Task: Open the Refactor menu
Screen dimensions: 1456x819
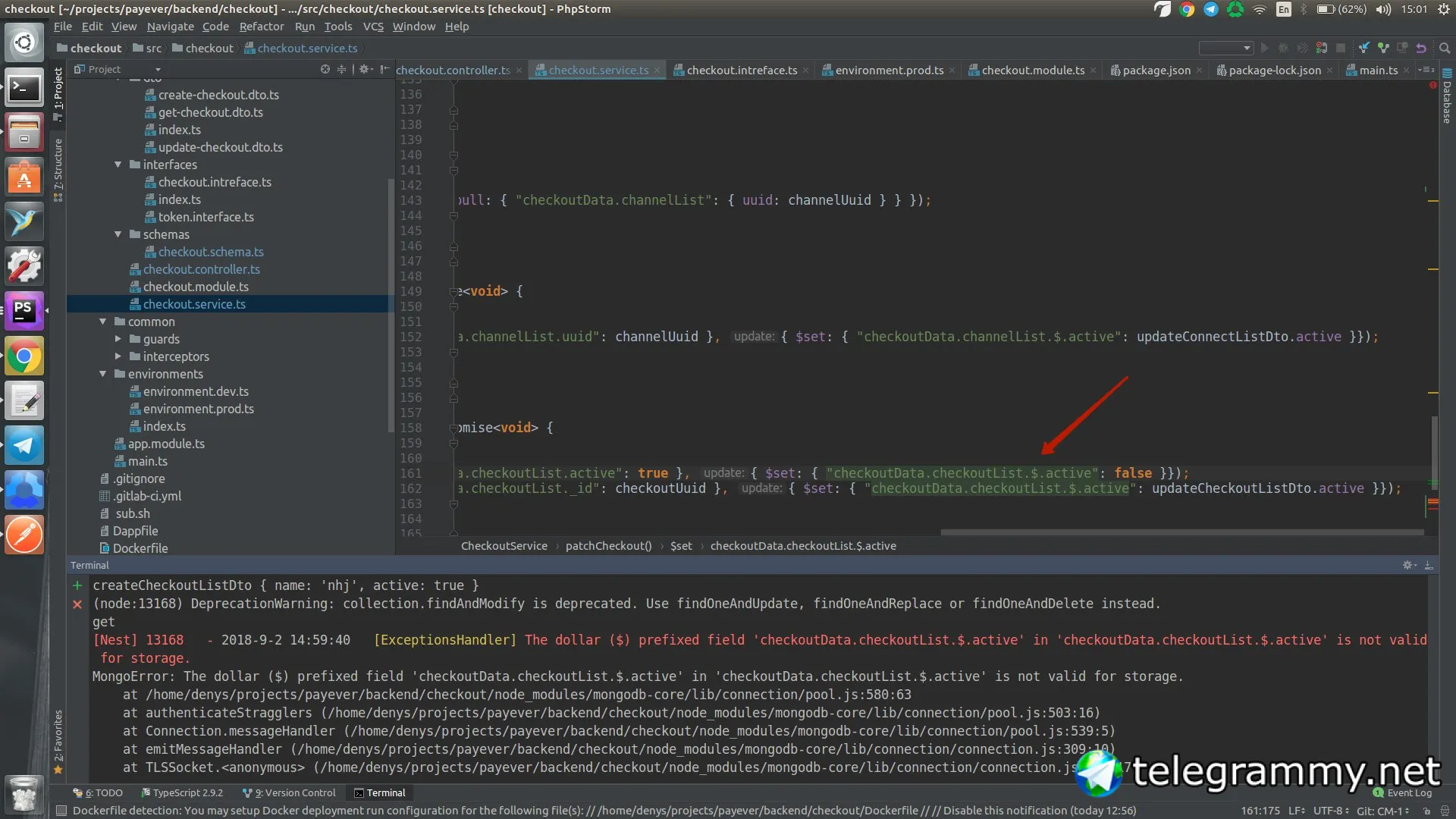Action: click(261, 27)
